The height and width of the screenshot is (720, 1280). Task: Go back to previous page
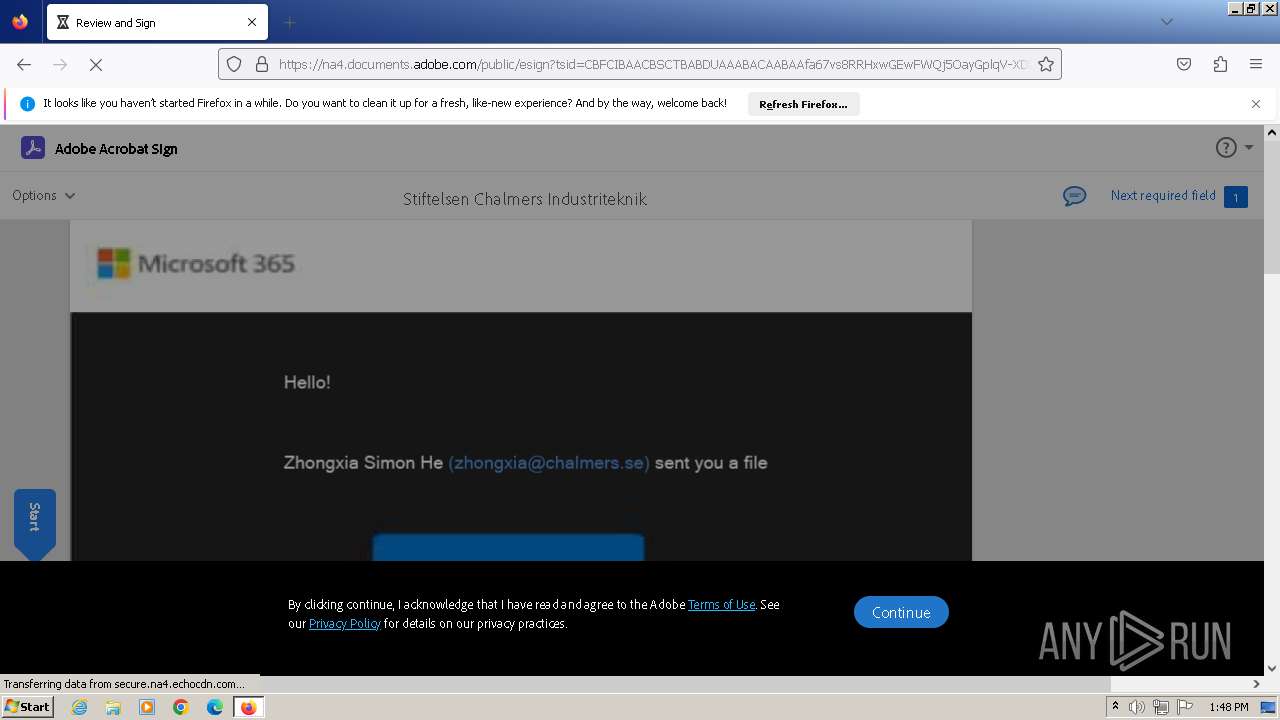(24, 64)
